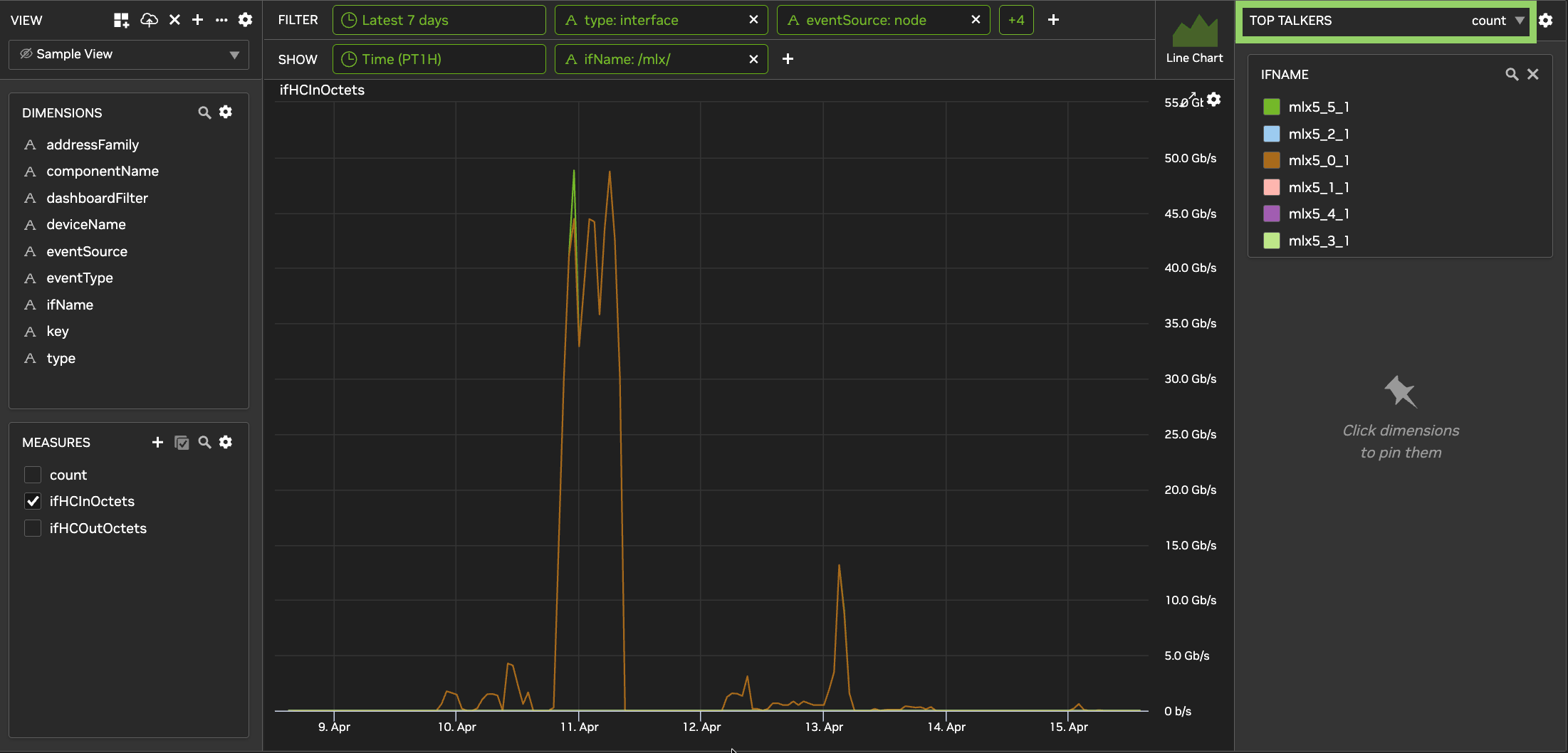Enable the count measure checkbox
Viewport: 1568px width, 753px height.
pos(33,475)
